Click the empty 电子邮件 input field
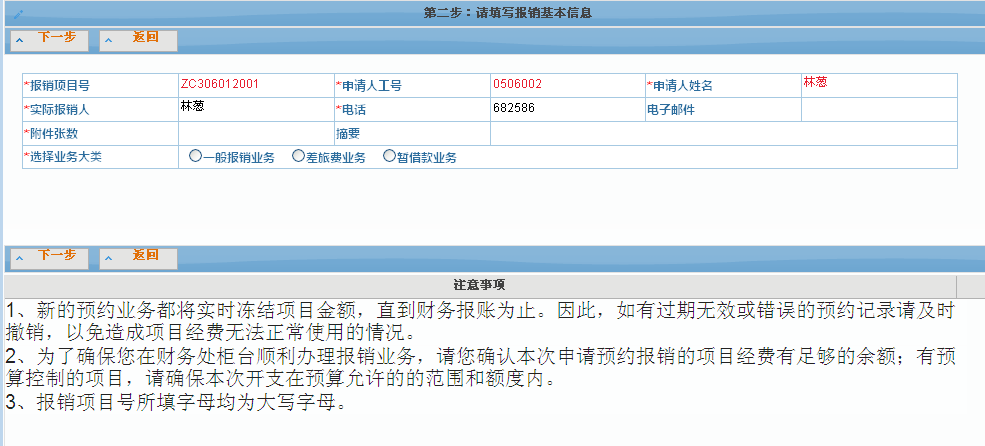This screenshot has height=446, width=985. coord(878,109)
